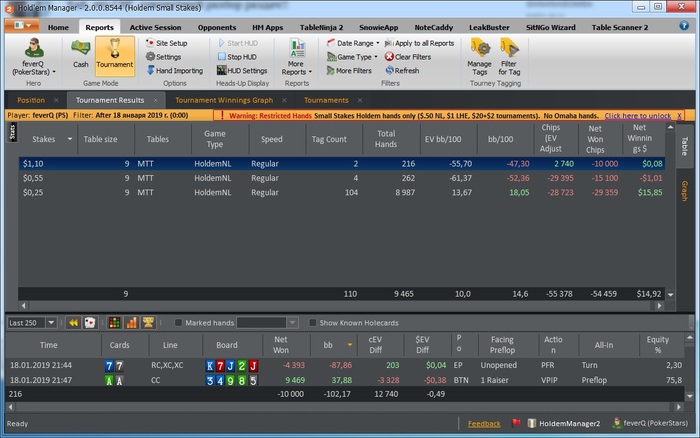Open More Reports menu

tap(296, 57)
